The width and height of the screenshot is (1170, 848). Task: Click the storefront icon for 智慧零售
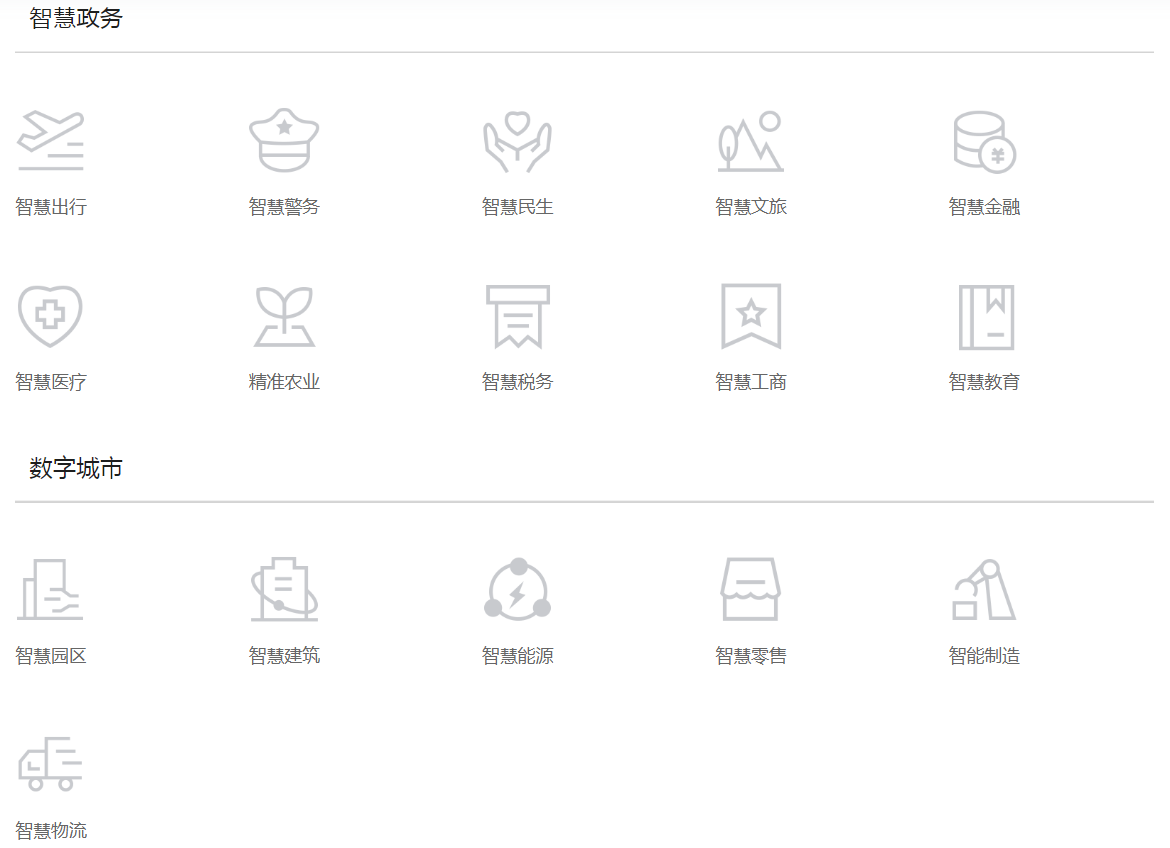[x=750, y=590]
